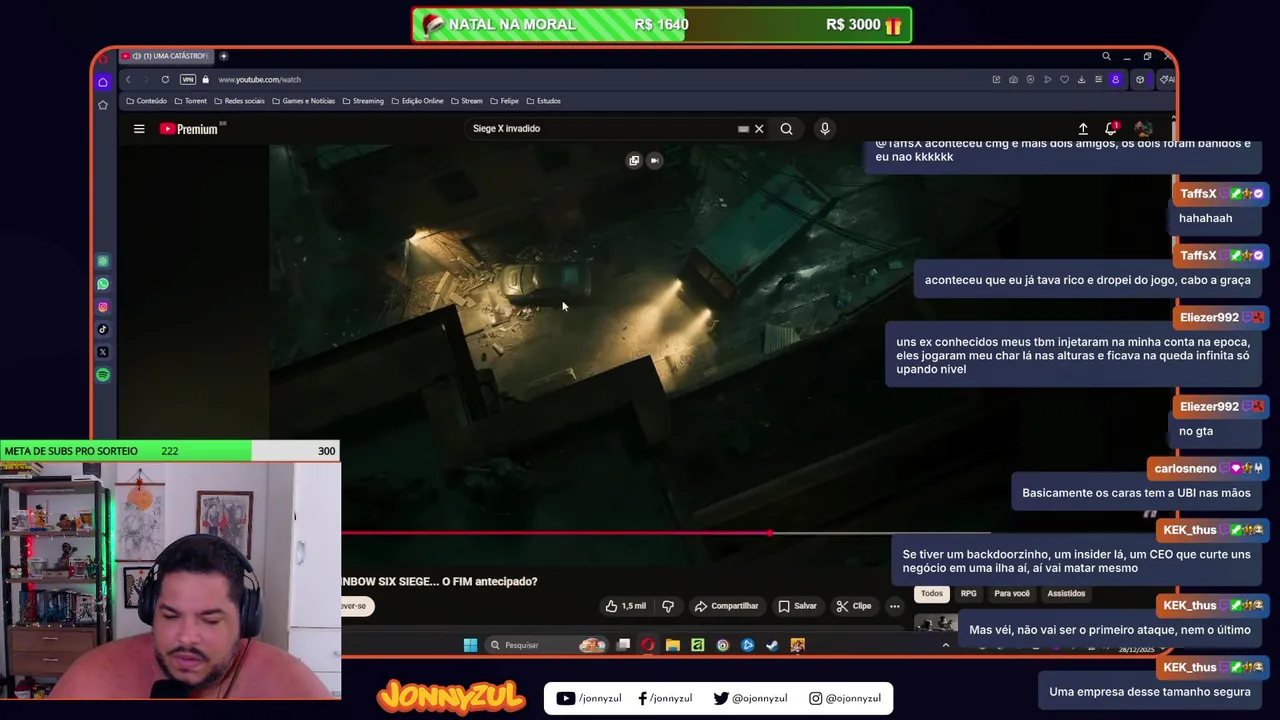Focus search field reading Siege X invadido

600,129
